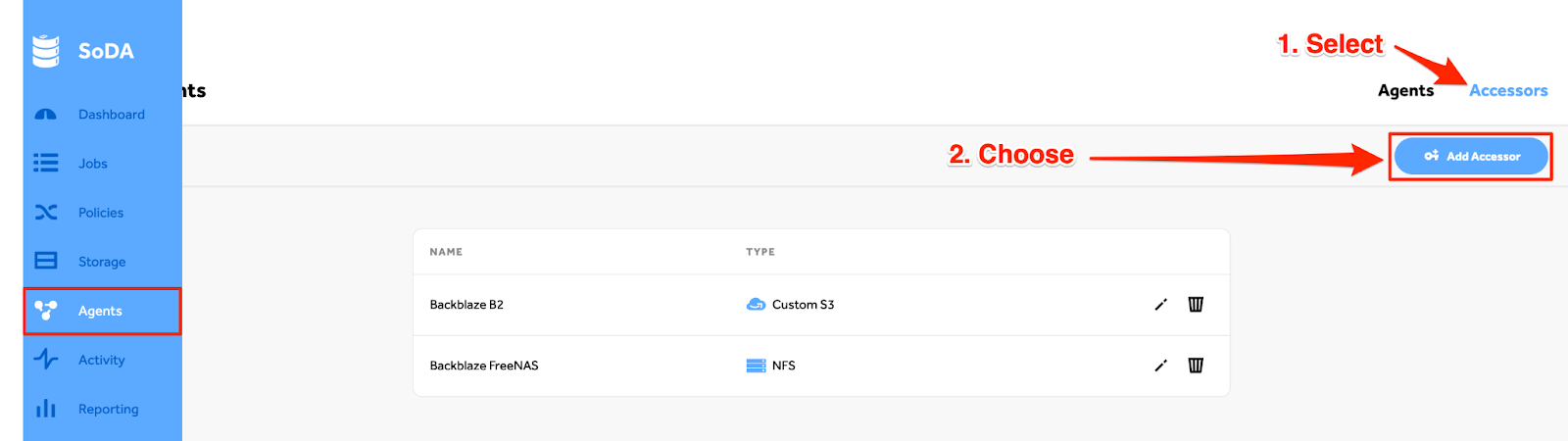Click the Policies shuffle icon

tap(46, 212)
